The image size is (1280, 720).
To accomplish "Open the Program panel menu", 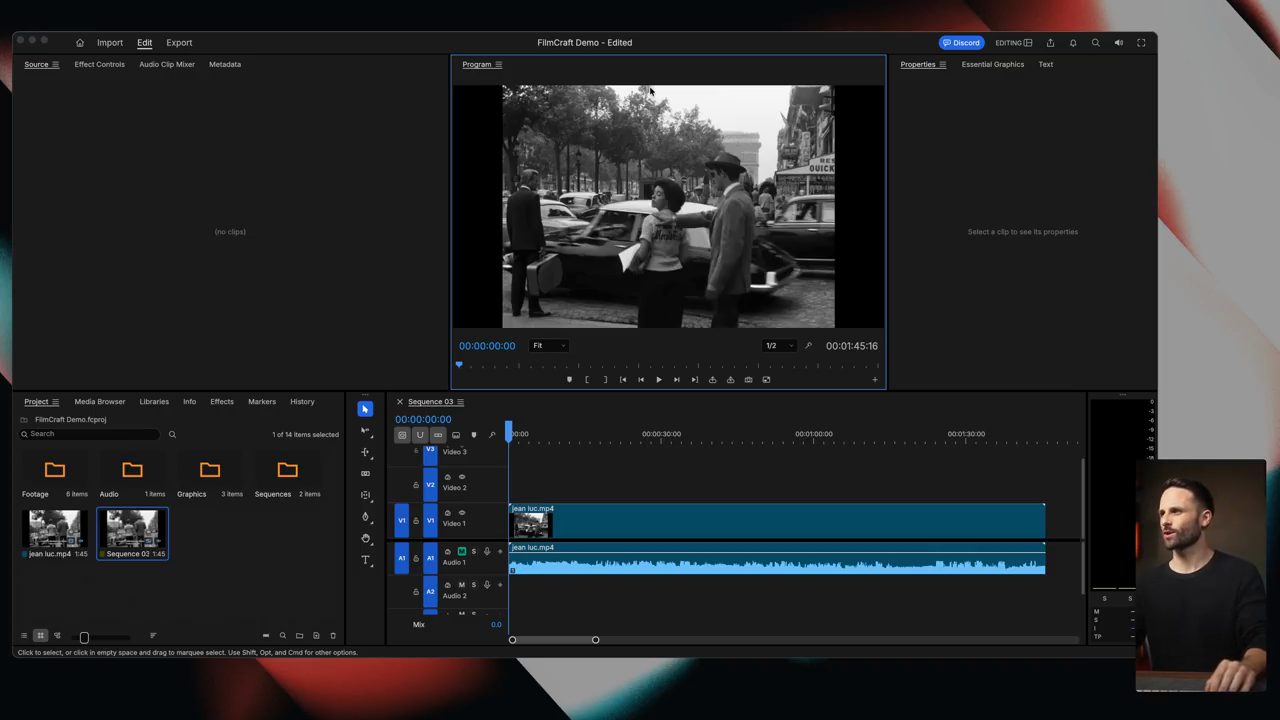I will click(498, 65).
